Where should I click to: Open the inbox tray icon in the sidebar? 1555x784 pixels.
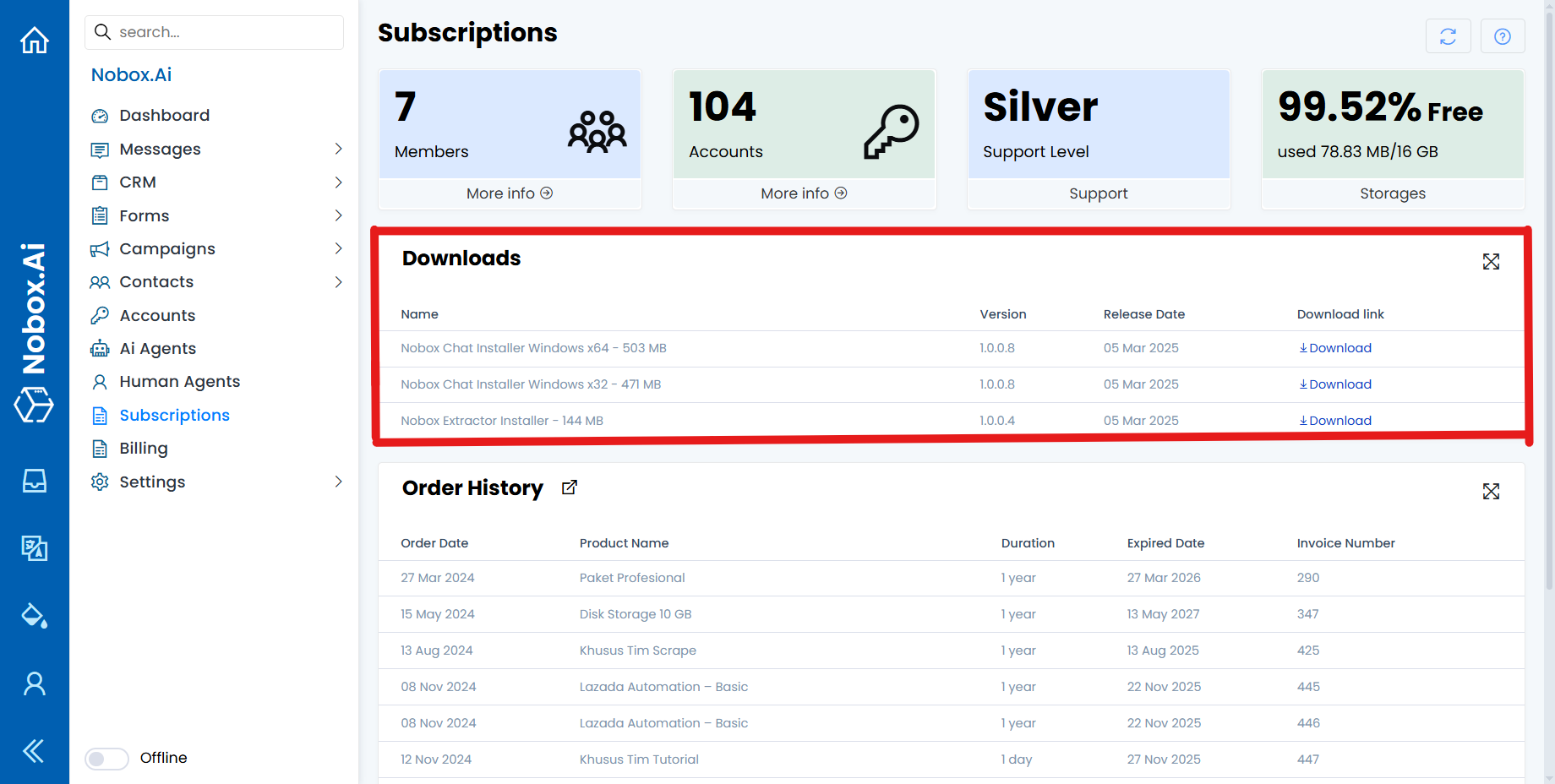pyautogui.click(x=35, y=481)
